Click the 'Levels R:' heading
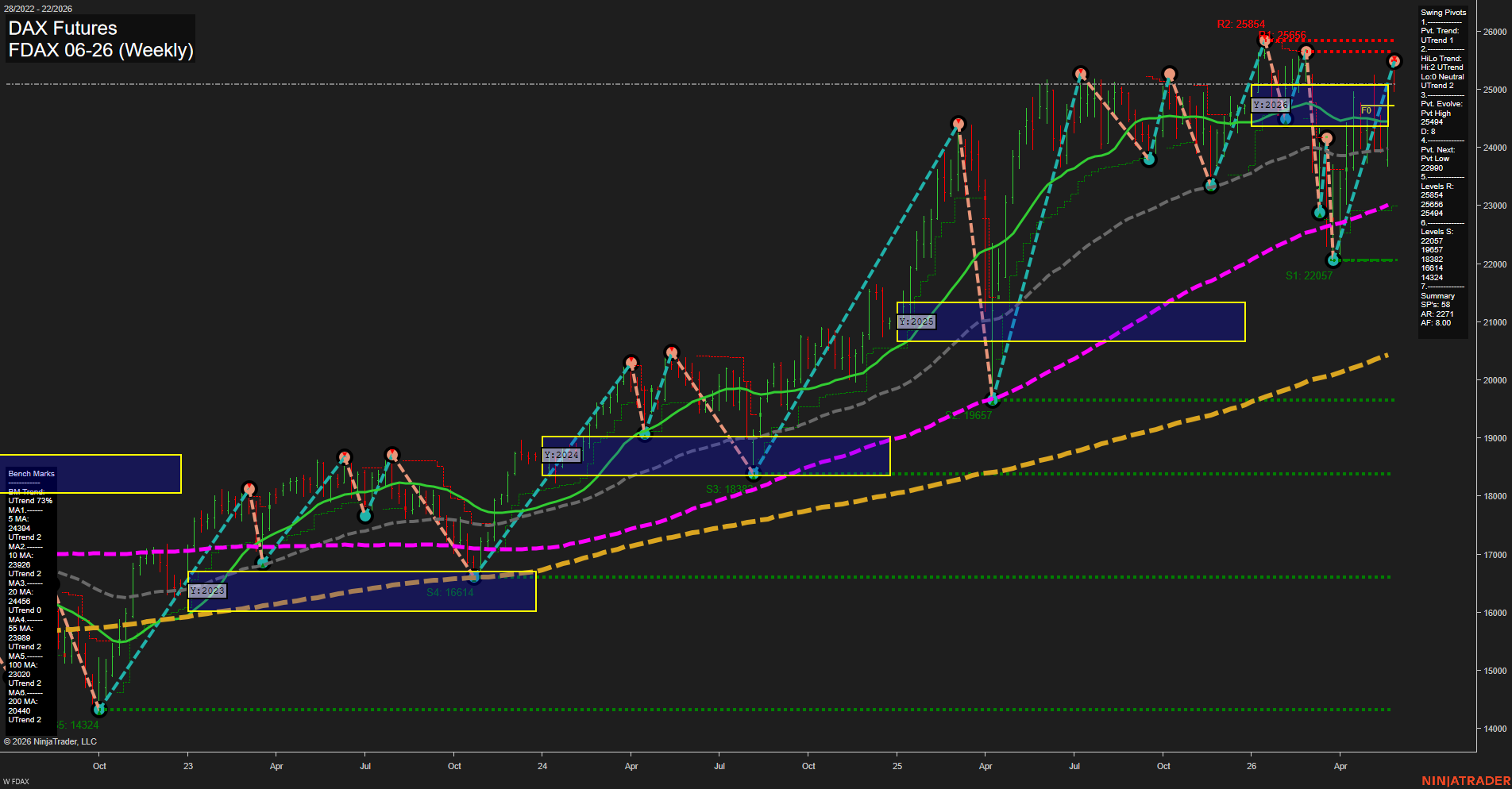Image resolution: width=1512 pixels, height=789 pixels. tap(1437, 187)
